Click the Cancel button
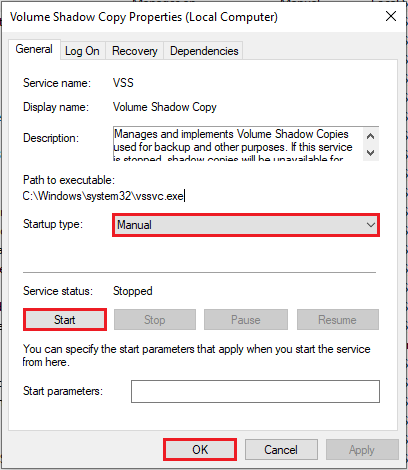 click(x=281, y=450)
